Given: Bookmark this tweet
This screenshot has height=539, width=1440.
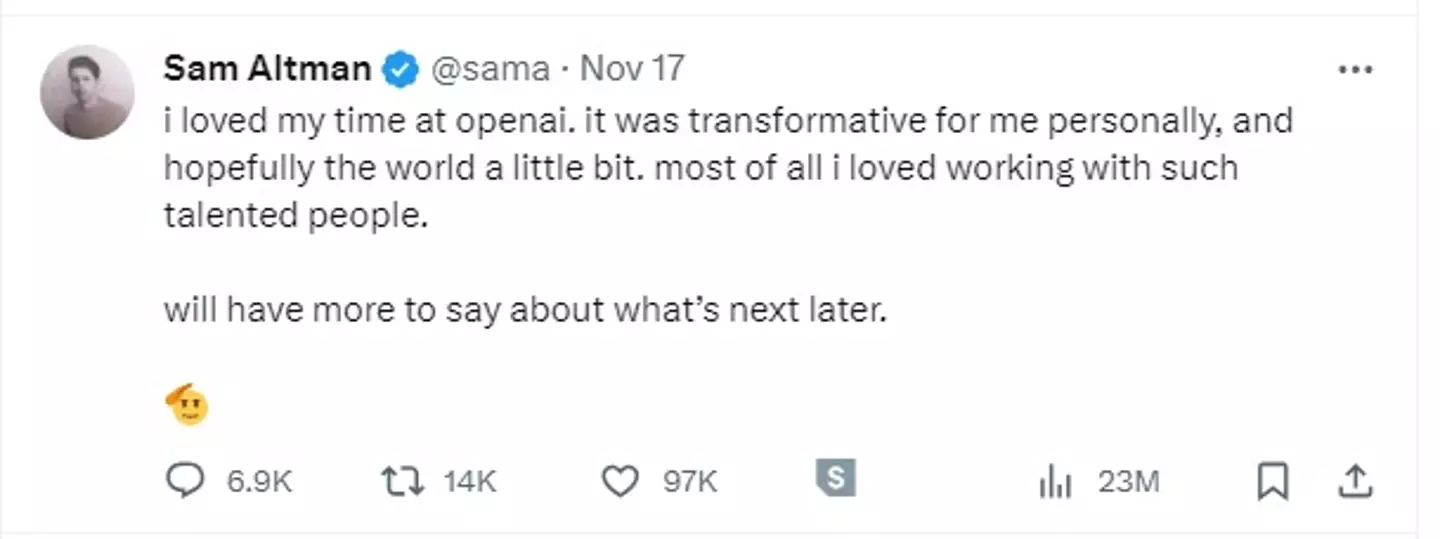Looking at the screenshot, I should pos(1271,482).
